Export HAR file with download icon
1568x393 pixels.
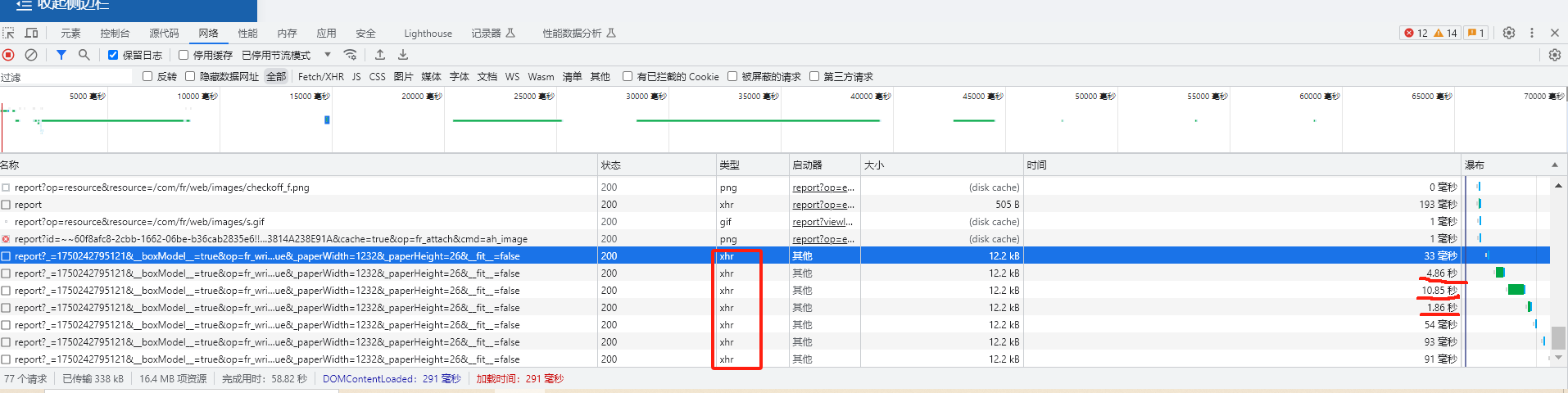(403, 55)
